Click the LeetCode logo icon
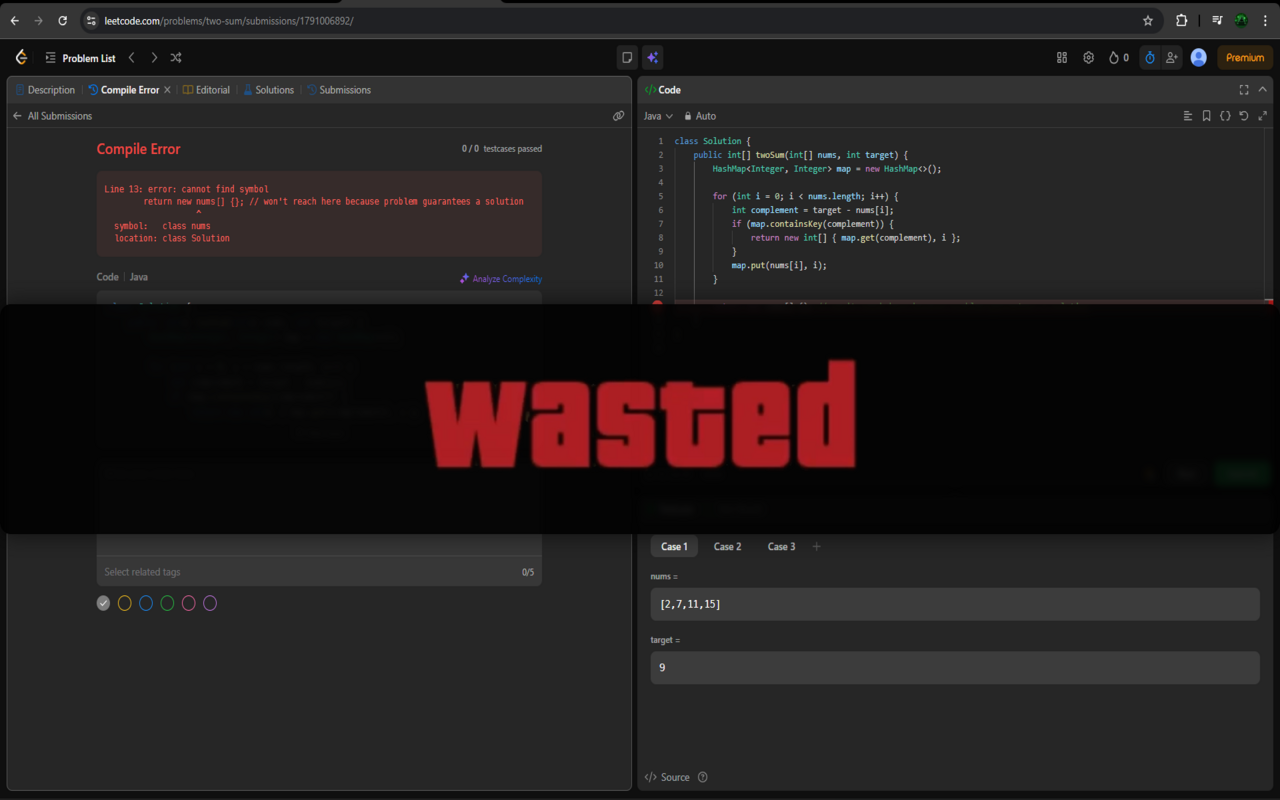Image resolution: width=1280 pixels, height=800 pixels. click(21, 58)
